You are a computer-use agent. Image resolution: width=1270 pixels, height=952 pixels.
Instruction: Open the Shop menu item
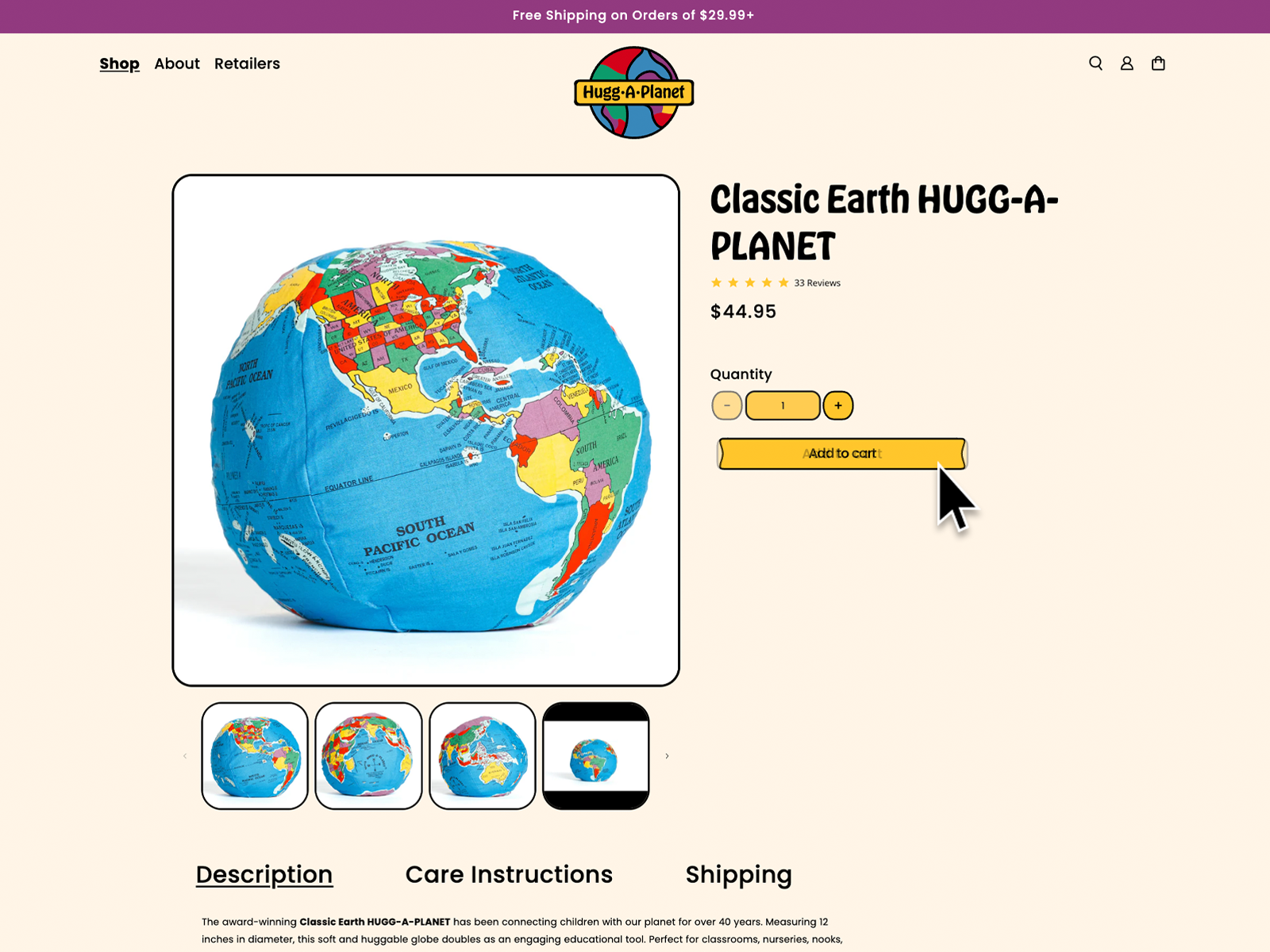coord(119,63)
